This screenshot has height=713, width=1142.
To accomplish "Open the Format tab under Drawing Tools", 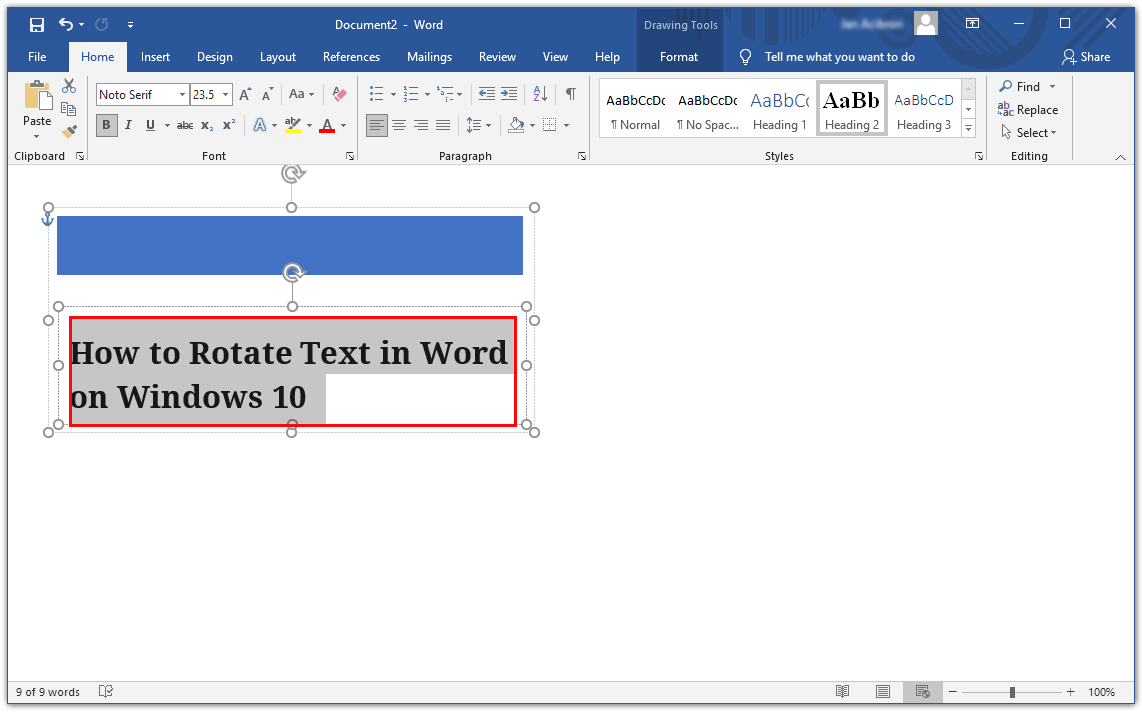I will pos(679,57).
